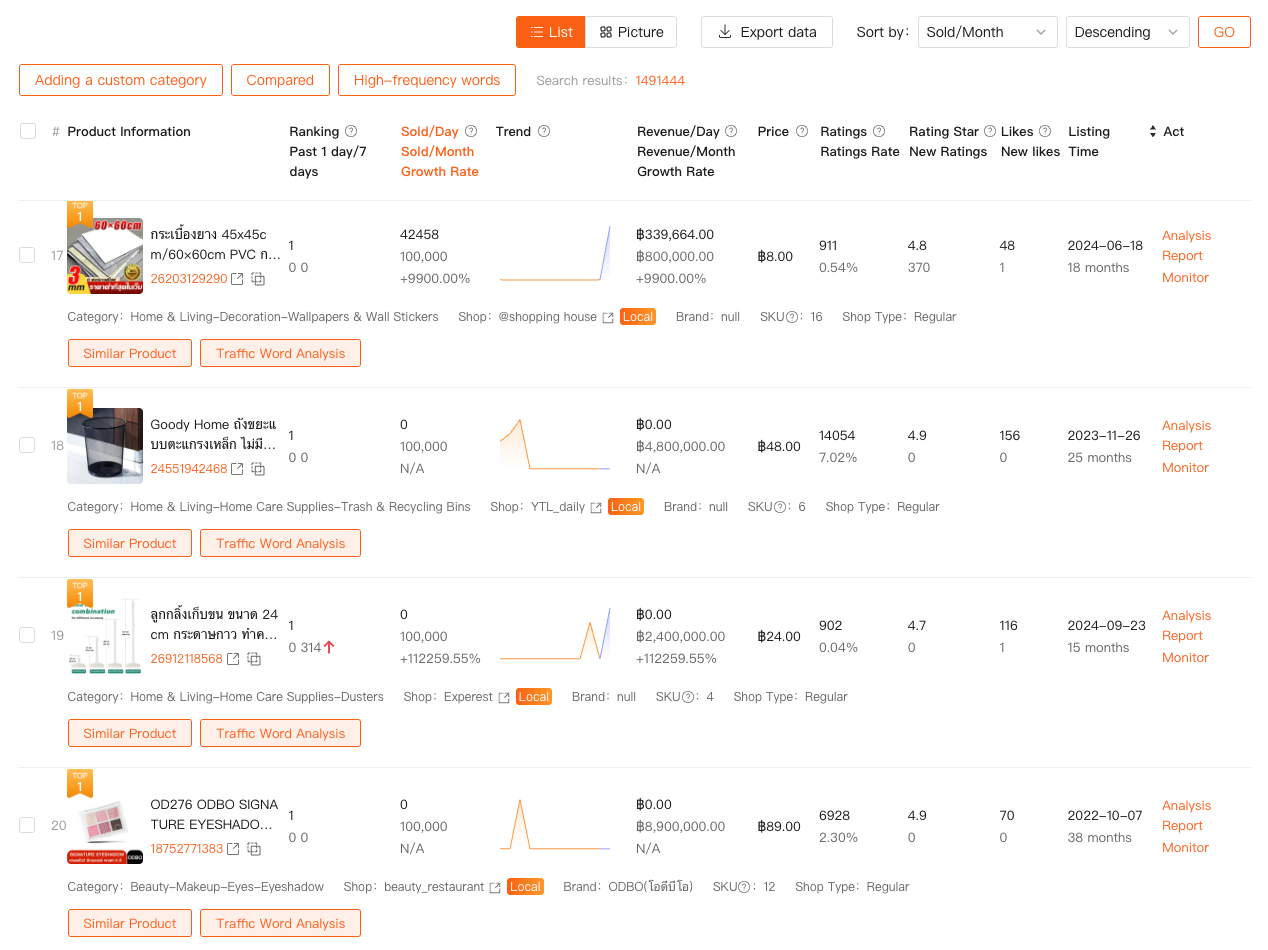Click copy icon beside product ID 24551942468
The height and width of the screenshot is (950, 1268).
point(258,469)
